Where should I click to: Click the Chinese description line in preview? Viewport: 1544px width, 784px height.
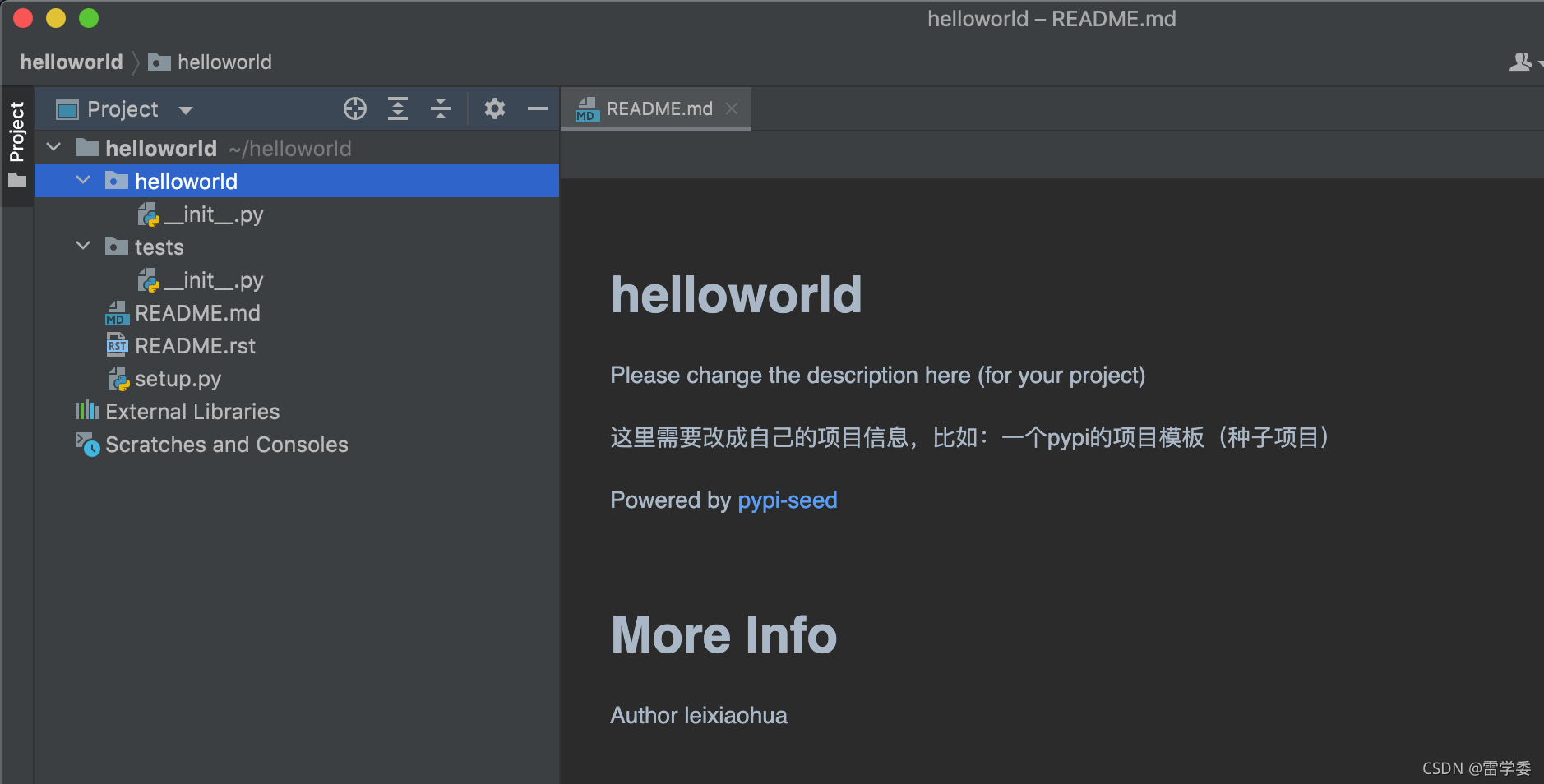point(969,437)
